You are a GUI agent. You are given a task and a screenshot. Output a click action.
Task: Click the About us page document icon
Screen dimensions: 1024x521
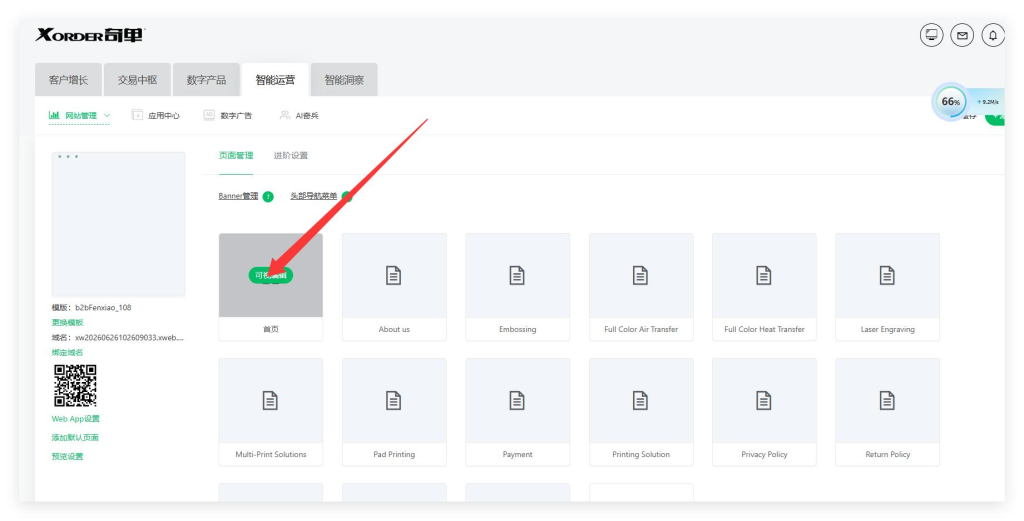(393, 276)
